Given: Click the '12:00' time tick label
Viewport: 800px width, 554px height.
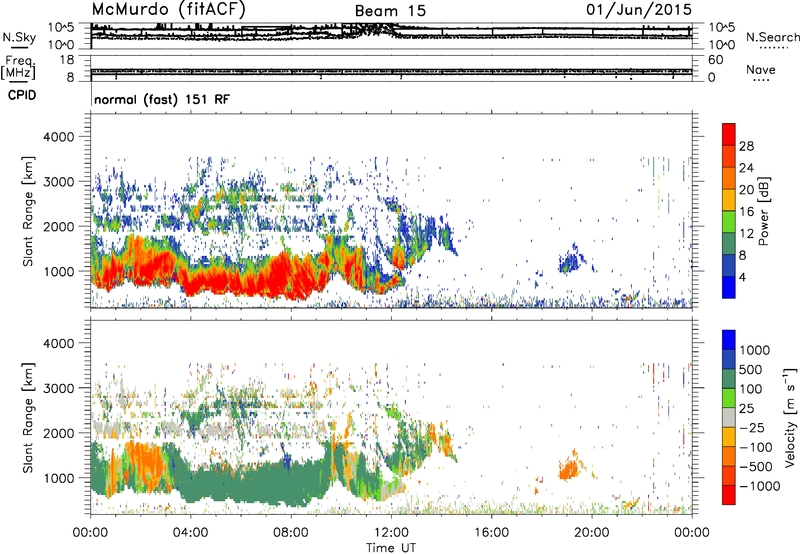Looking at the screenshot, I should [391, 533].
